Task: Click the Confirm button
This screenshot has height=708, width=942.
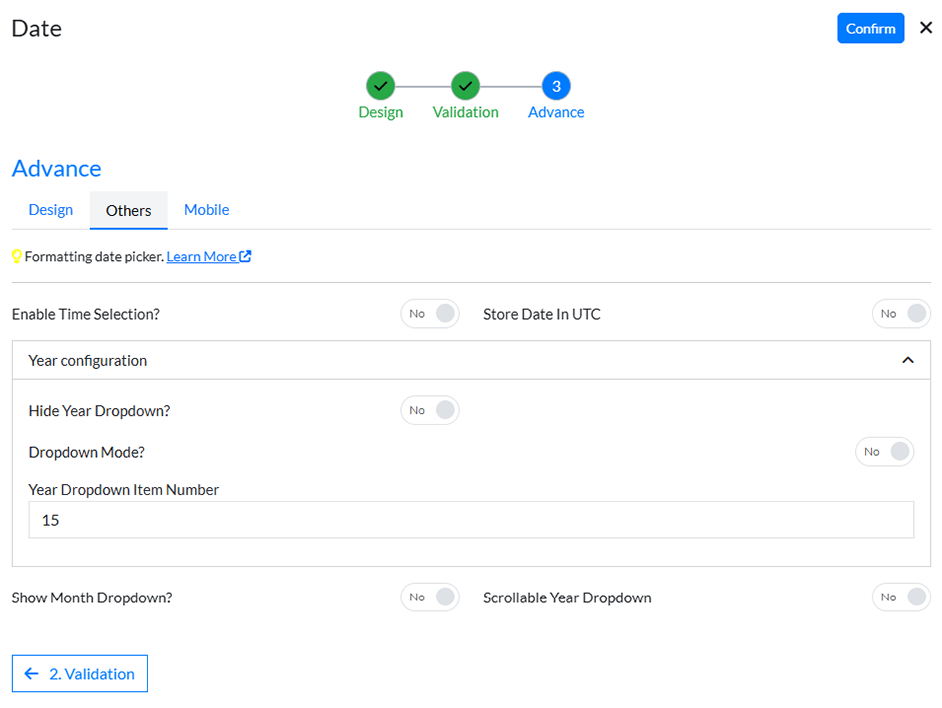Action: 870,28
